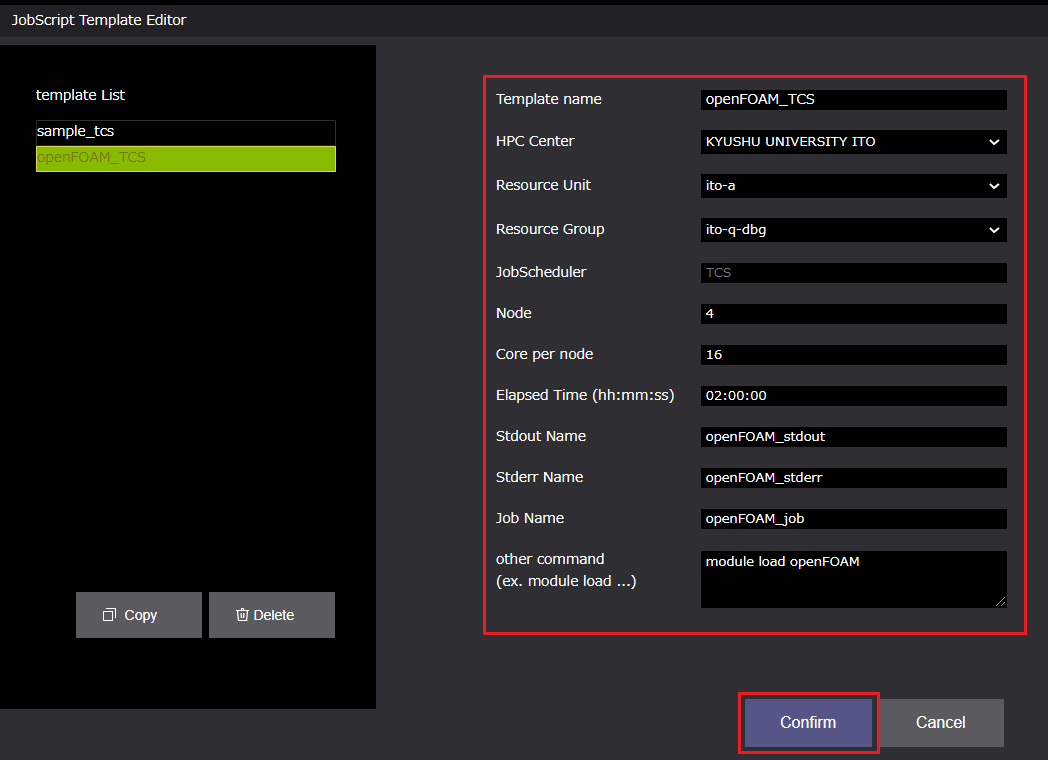Click the Stdout Name field

[853, 437]
